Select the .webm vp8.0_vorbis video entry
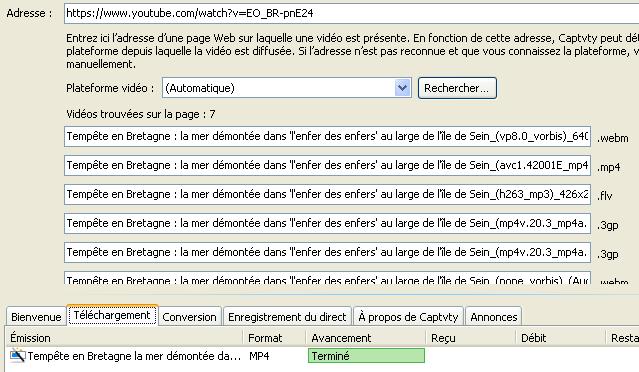Image resolution: width=639 pixels, height=372 pixels. pyautogui.click(x=327, y=136)
